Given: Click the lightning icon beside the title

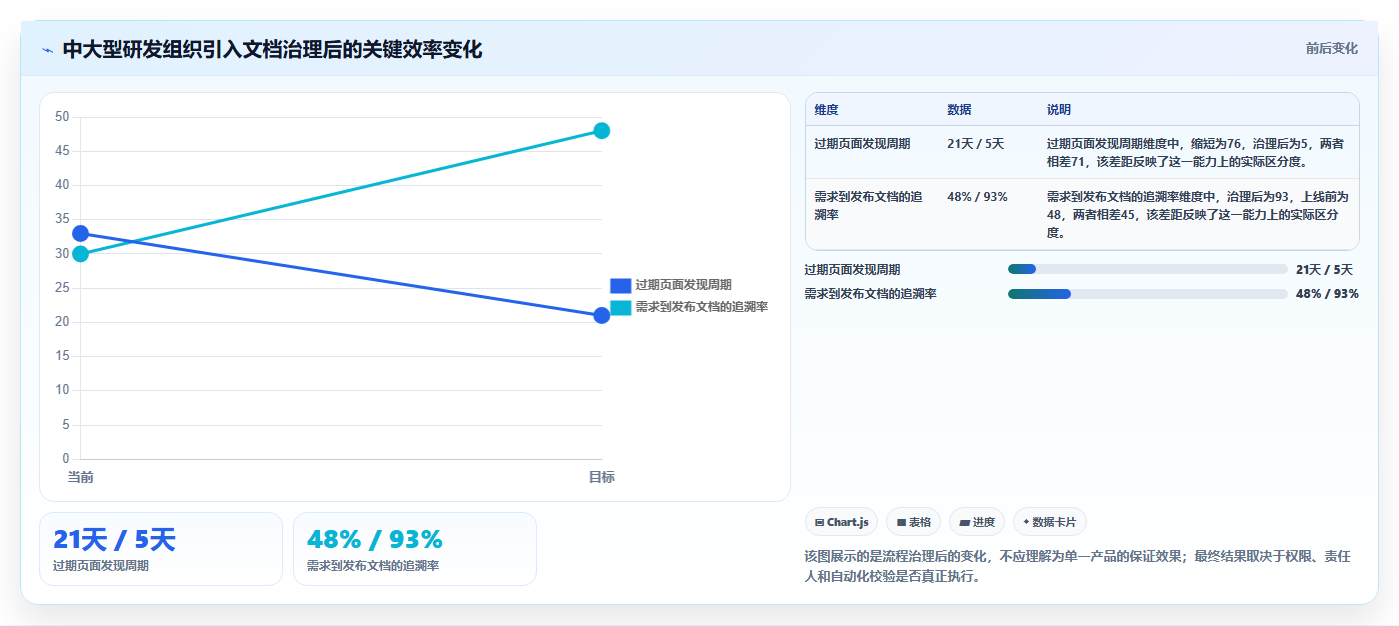Looking at the screenshot, I should (x=47, y=50).
